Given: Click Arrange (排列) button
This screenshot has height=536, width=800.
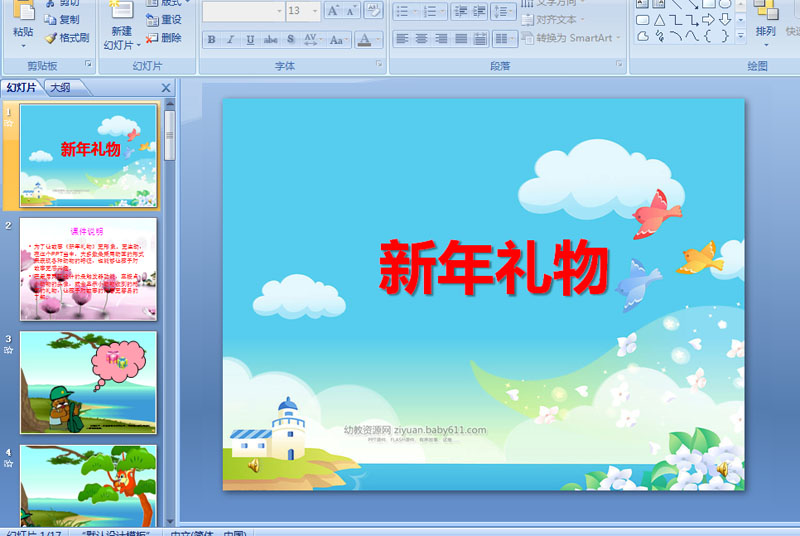Looking at the screenshot, I should tap(765, 23).
